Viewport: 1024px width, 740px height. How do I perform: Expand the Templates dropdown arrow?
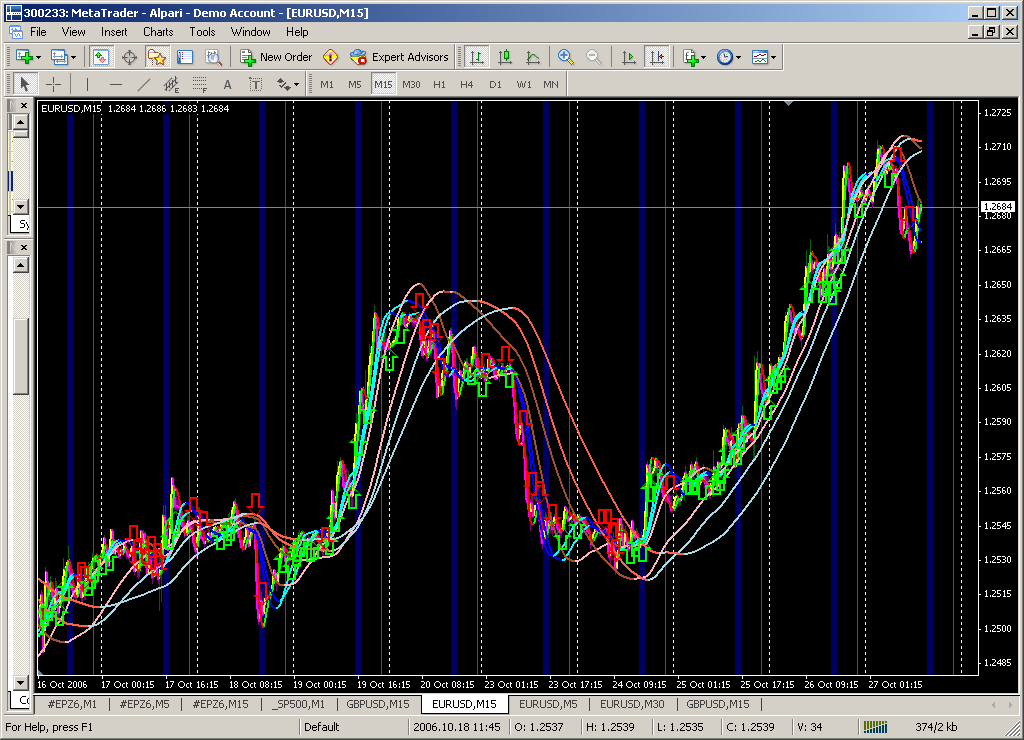coord(773,57)
